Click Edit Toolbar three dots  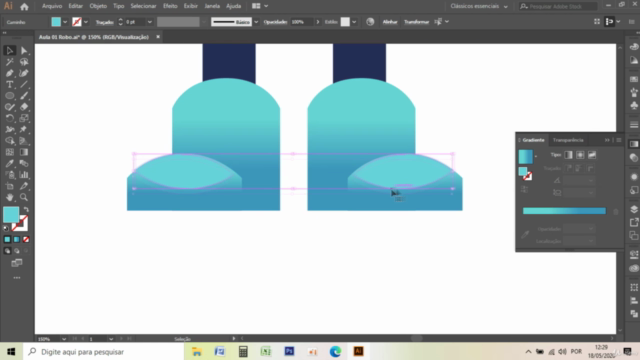(17, 278)
